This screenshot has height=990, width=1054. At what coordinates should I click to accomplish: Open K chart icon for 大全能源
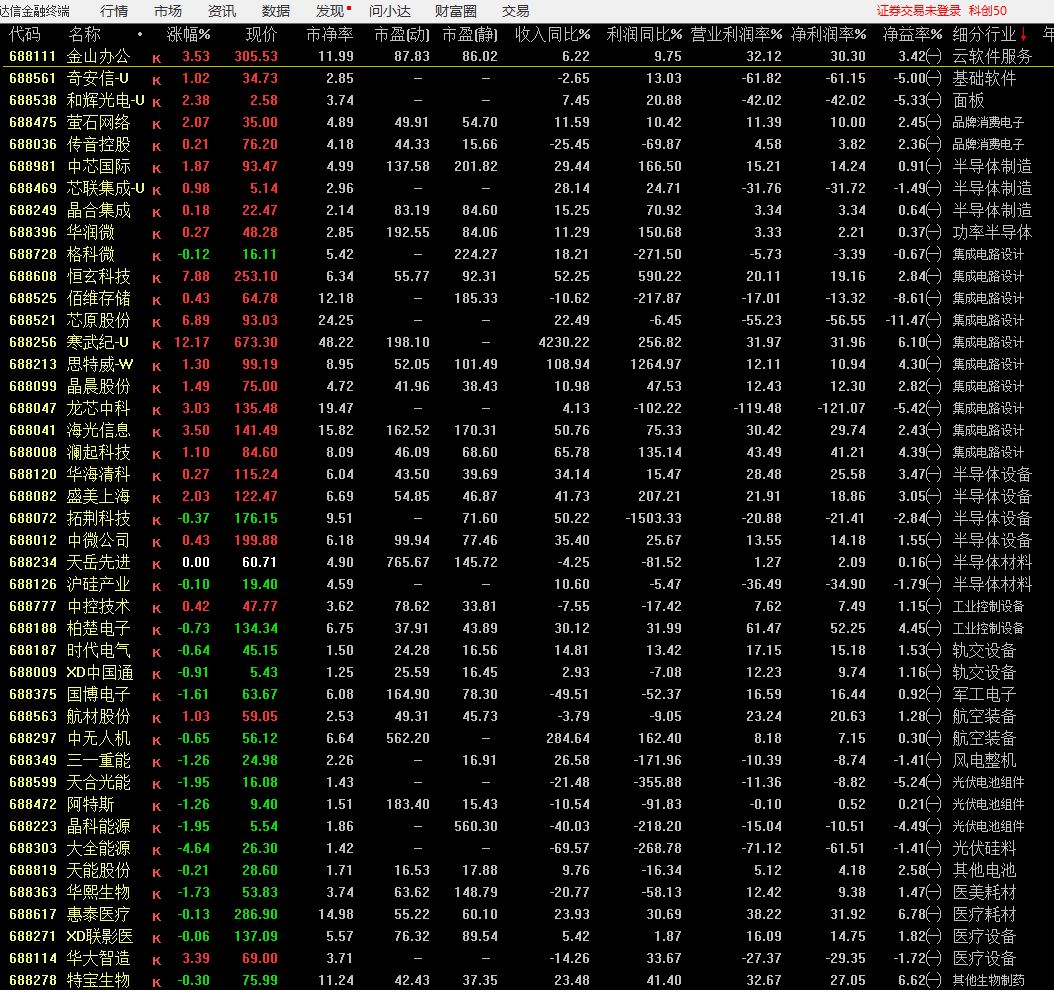pyautogui.click(x=157, y=851)
